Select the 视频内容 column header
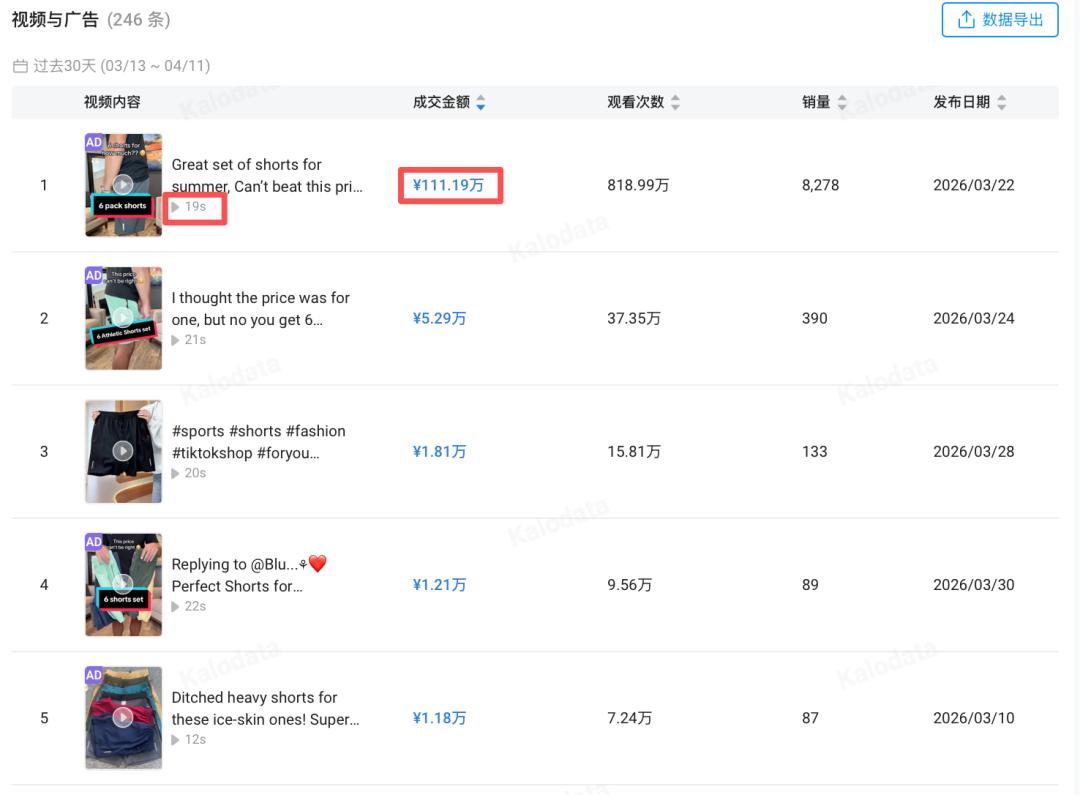Image resolution: width=1080 pixels, height=795 pixels. click(112, 101)
